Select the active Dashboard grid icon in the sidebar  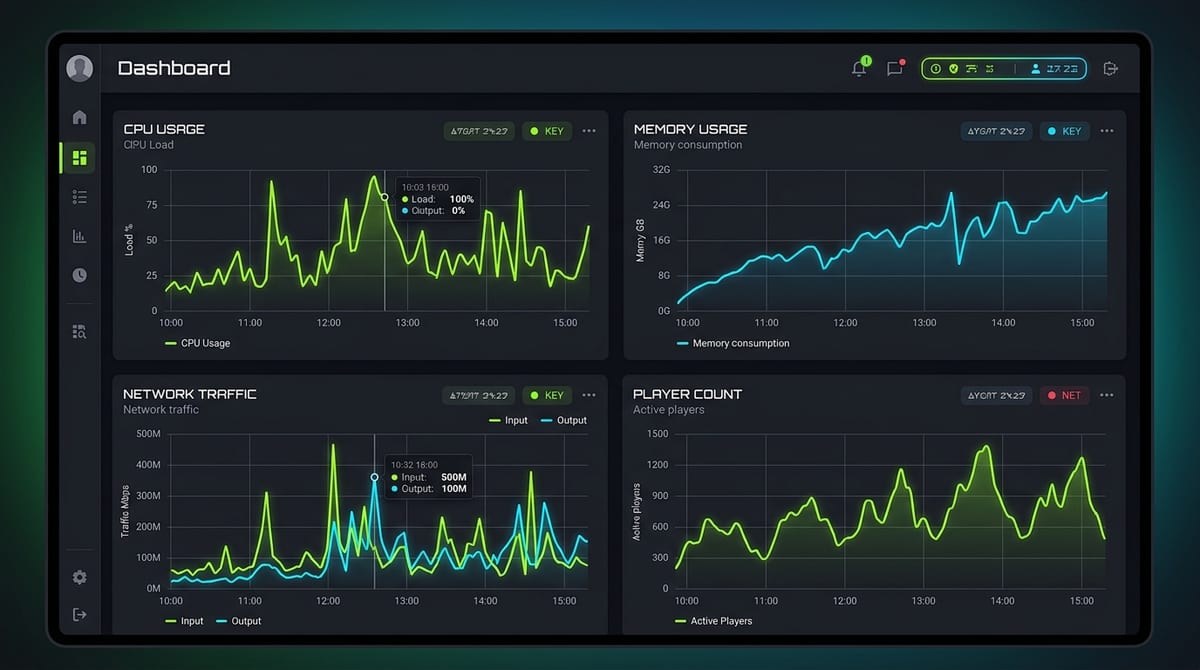(79, 157)
